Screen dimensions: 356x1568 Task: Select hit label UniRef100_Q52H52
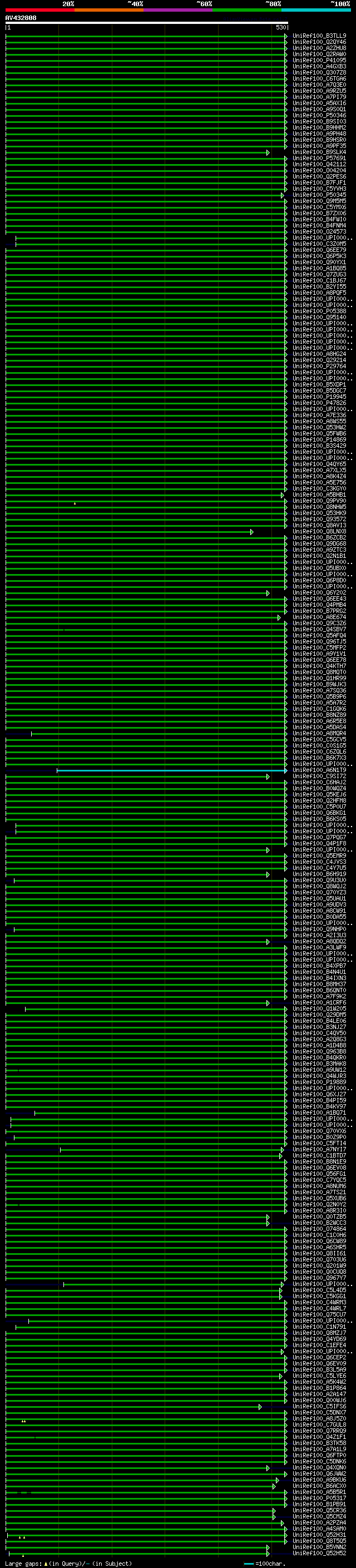tap(319, 1554)
